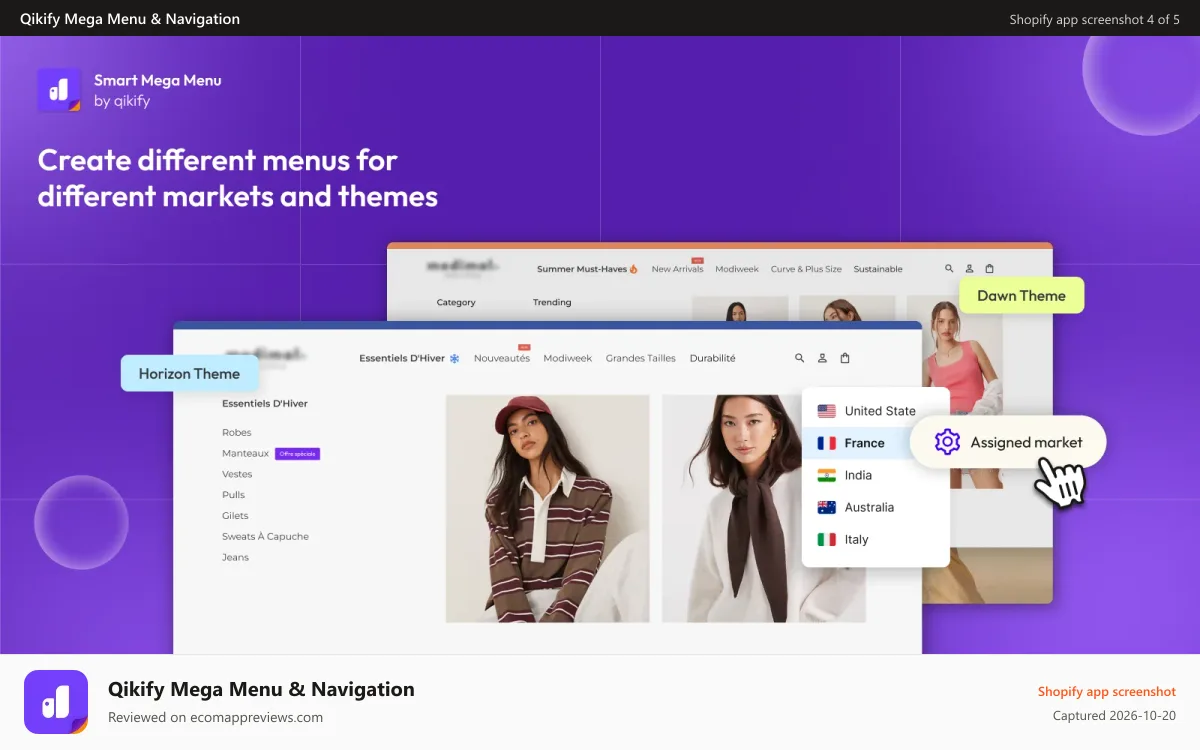
Task: Click 'Reviewed on ecomappreviews.com' text
Action: click(x=215, y=717)
